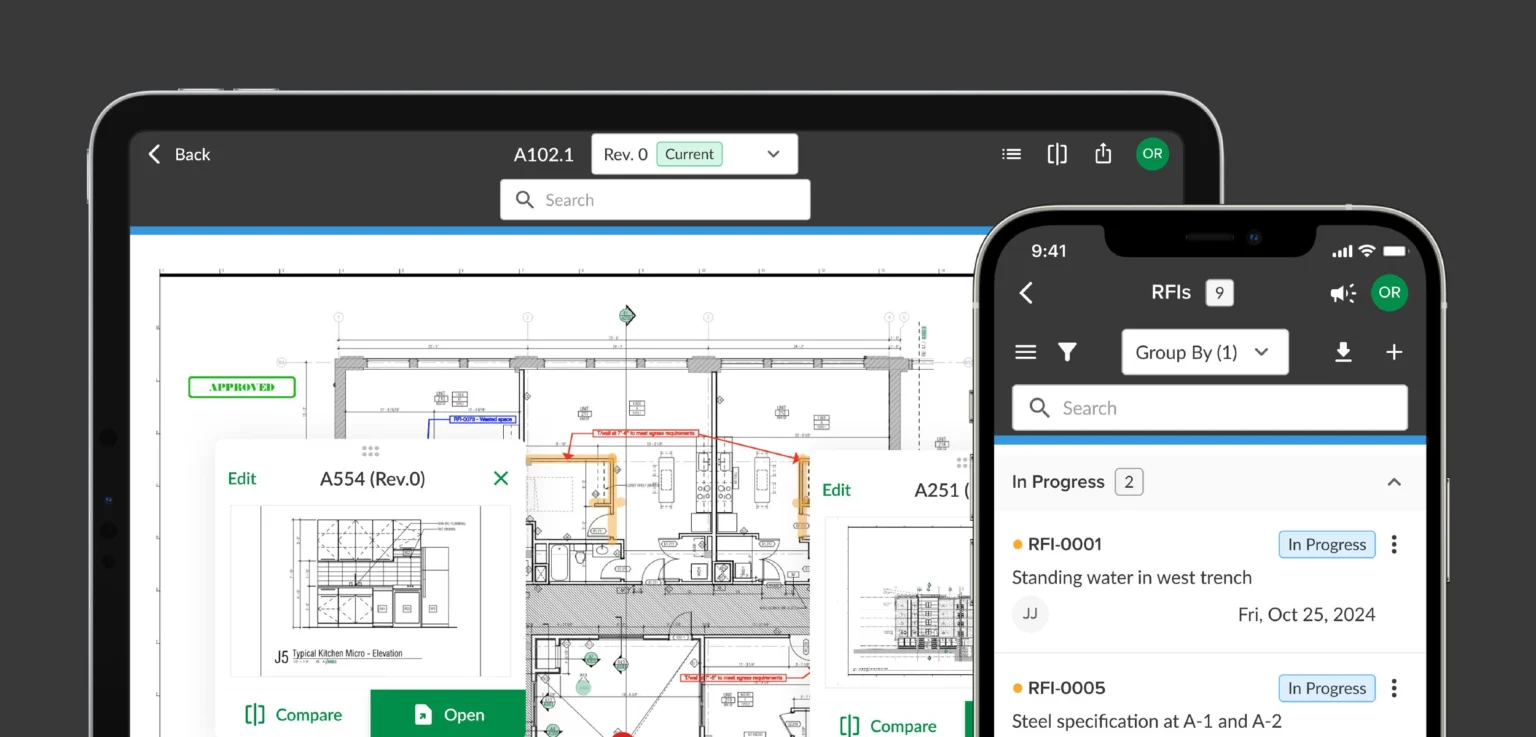Tap the download icon in the RFIs toolbar
The width and height of the screenshot is (1536, 737).
(1343, 352)
